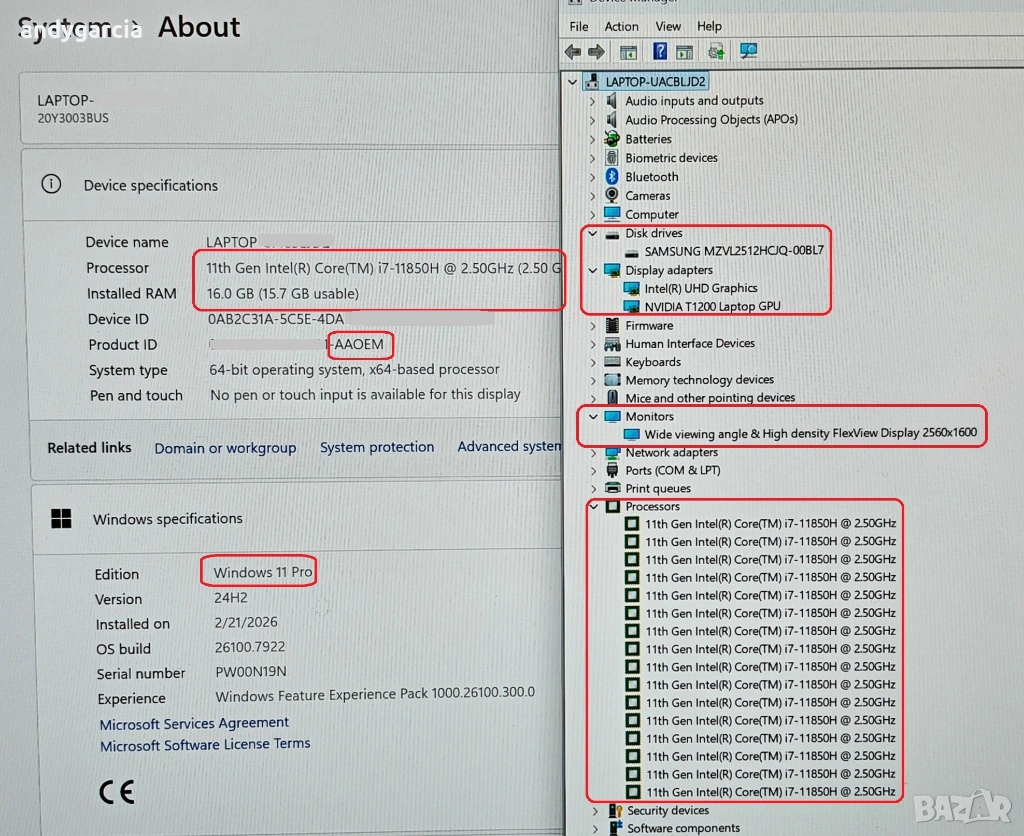Open the System protection link
Image resolution: width=1024 pixels, height=836 pixels.
point(377,448)
